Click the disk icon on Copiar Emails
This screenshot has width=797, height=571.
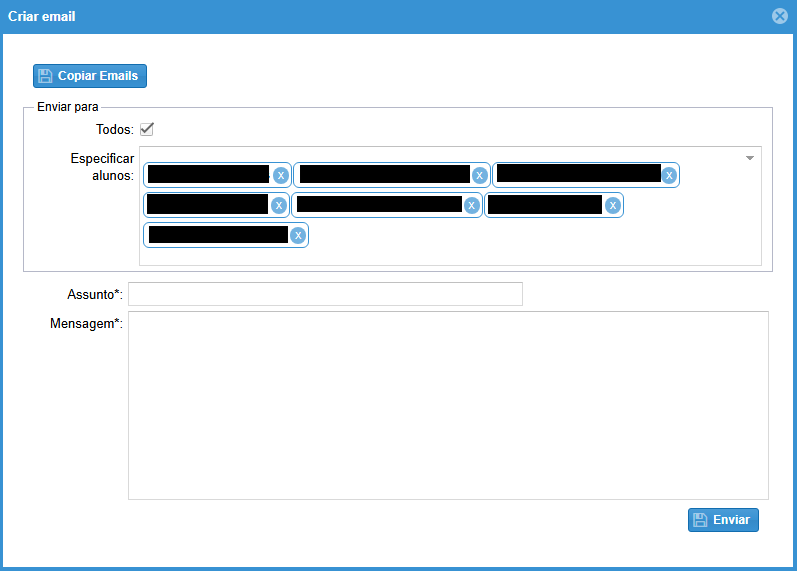pos(45,76)
